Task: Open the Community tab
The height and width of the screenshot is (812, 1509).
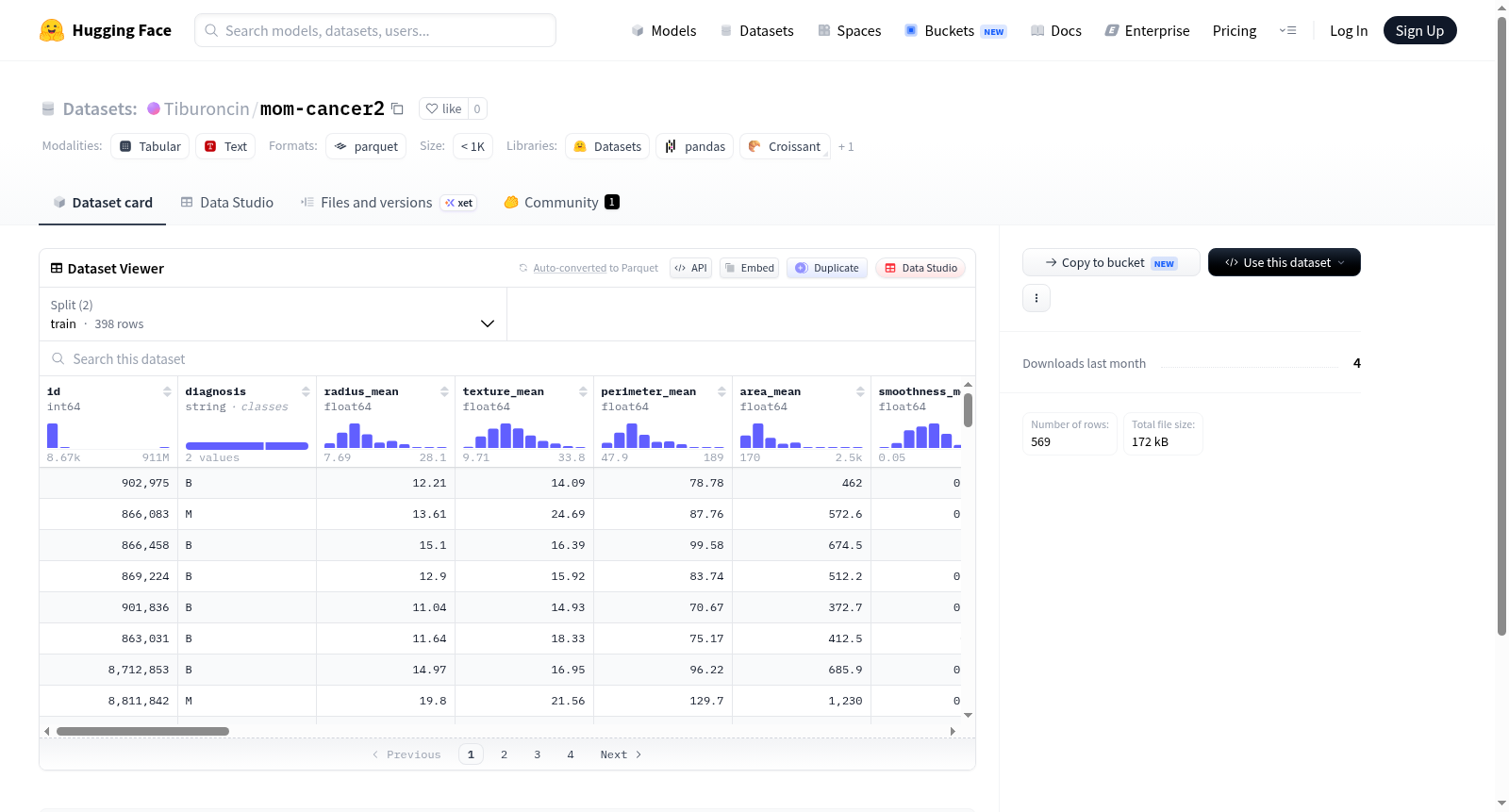Action: point(561,202)
